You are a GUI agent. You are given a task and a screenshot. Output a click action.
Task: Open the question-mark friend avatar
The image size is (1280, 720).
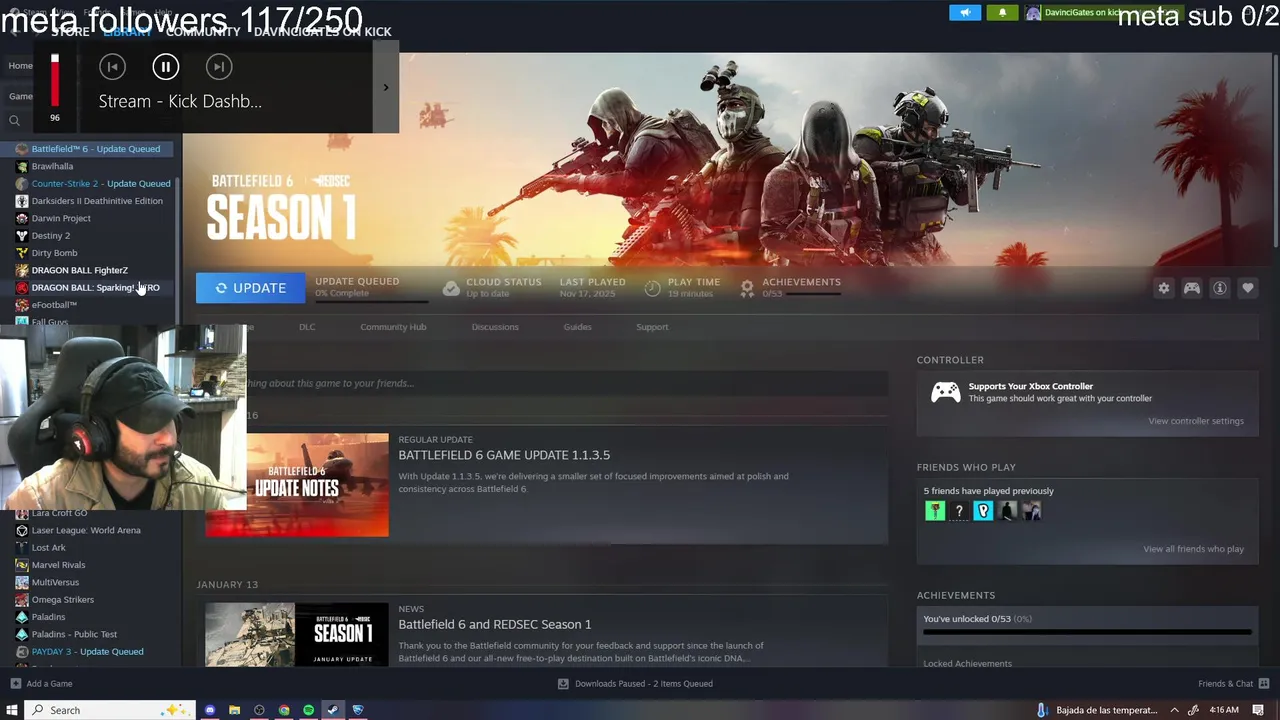coord(959,511)
